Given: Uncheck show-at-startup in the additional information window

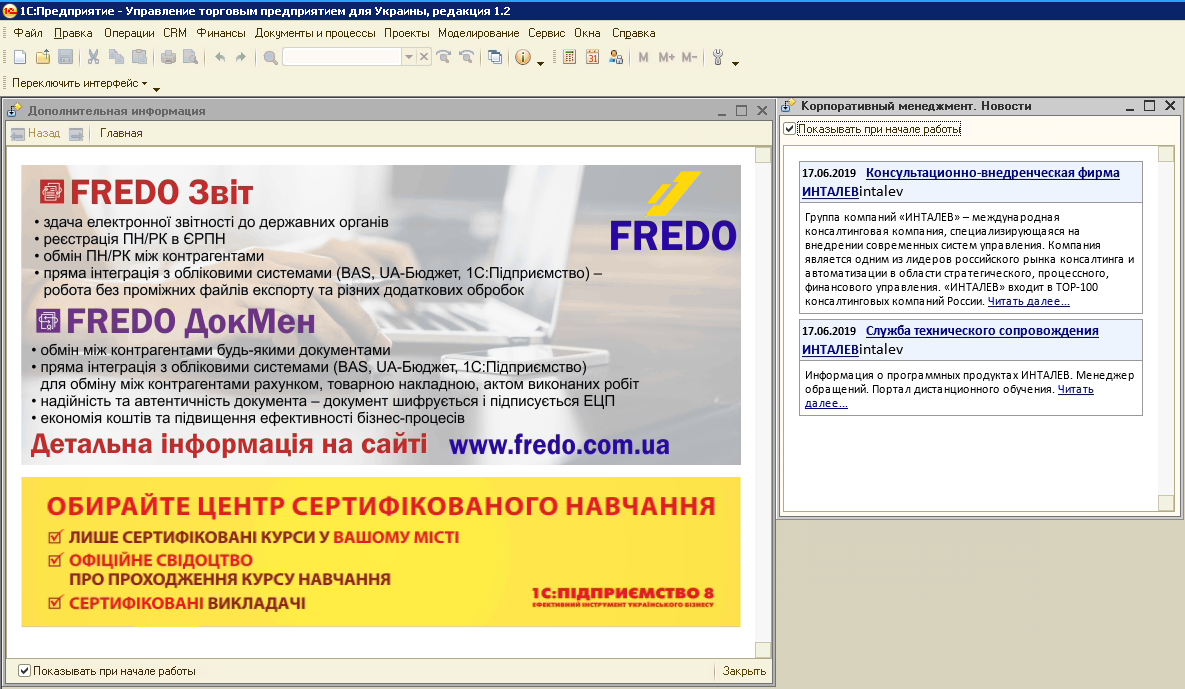Looking at the screenshot, I should (x=24, y=671).
